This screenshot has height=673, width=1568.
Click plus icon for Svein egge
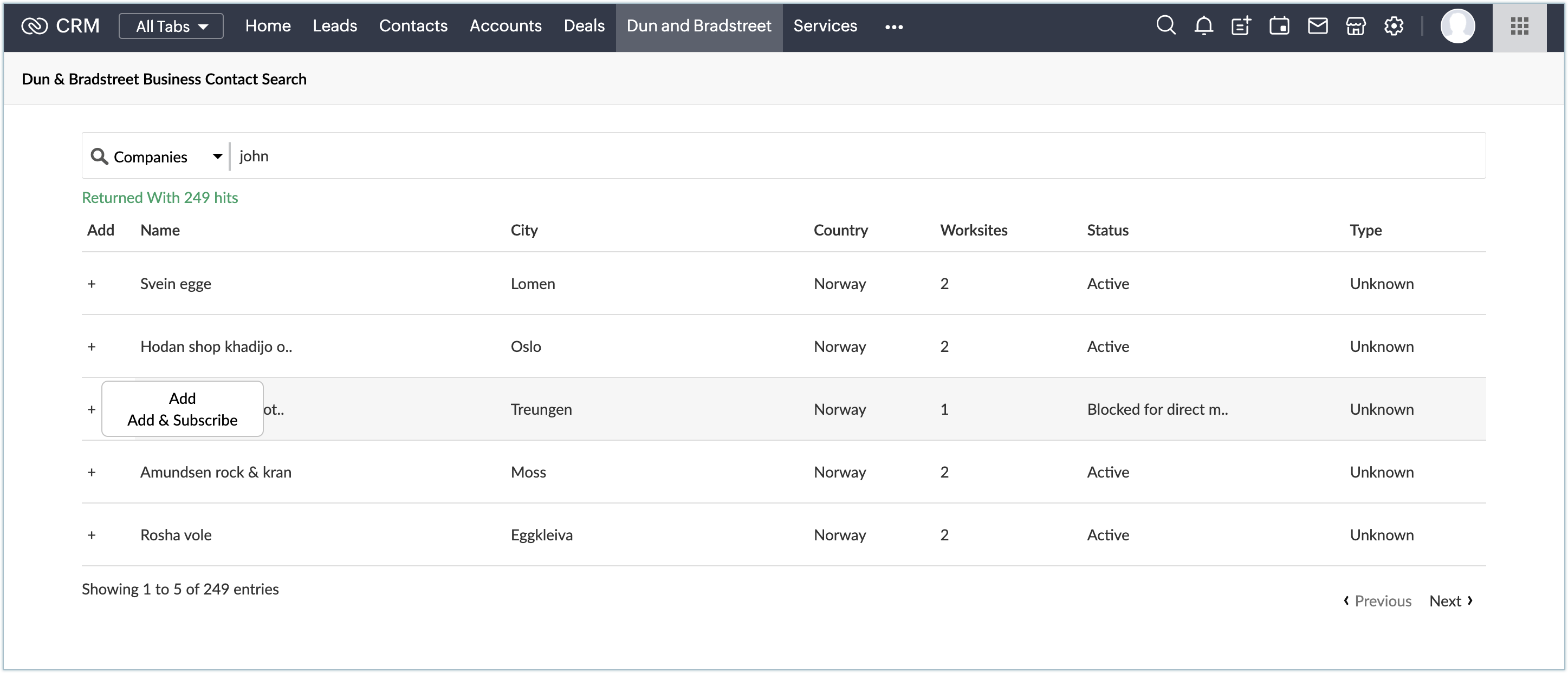pos(92,284)
